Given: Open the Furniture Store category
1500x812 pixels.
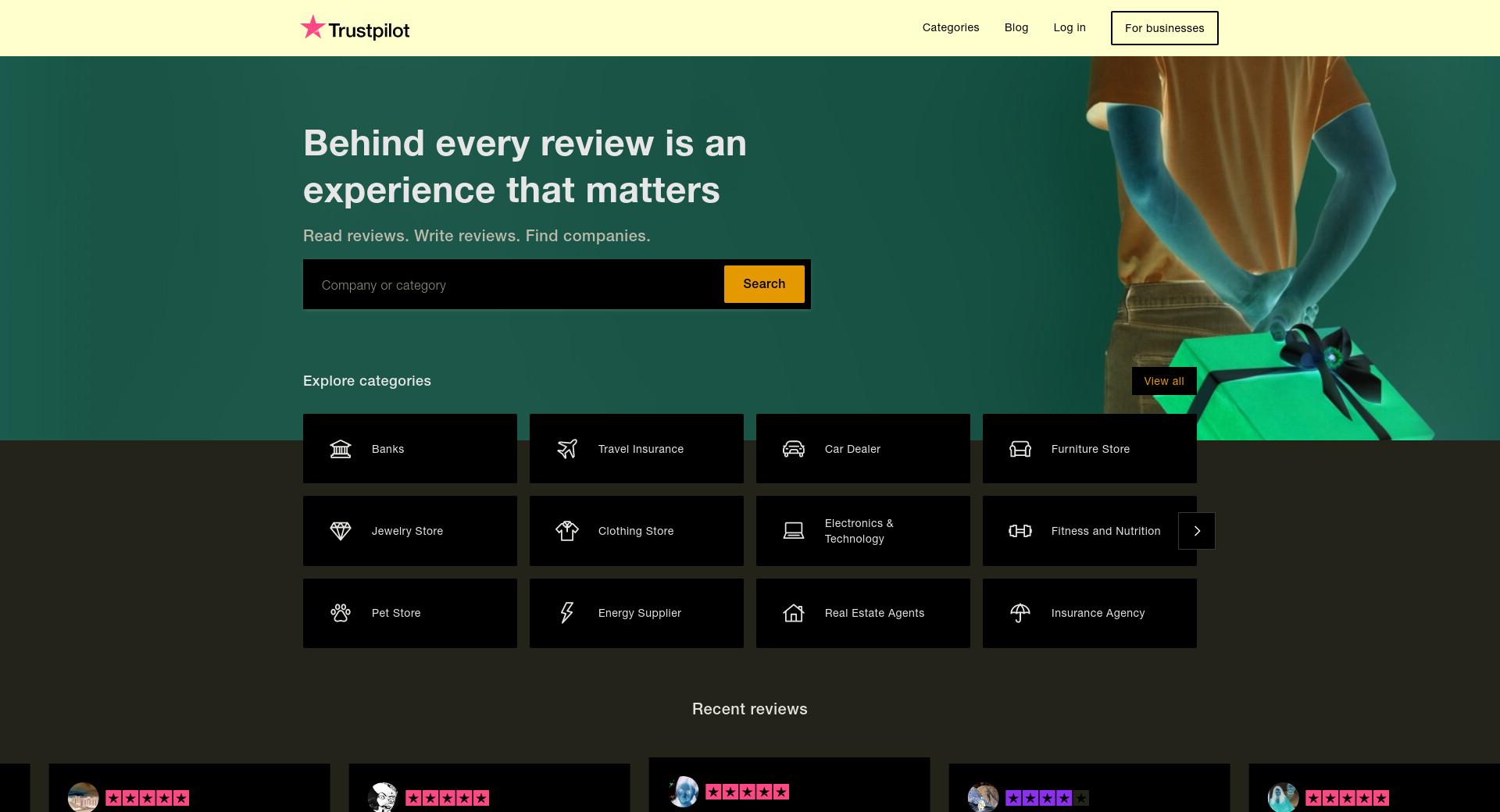Looking at the screenshot, I should click(1090, 449).
